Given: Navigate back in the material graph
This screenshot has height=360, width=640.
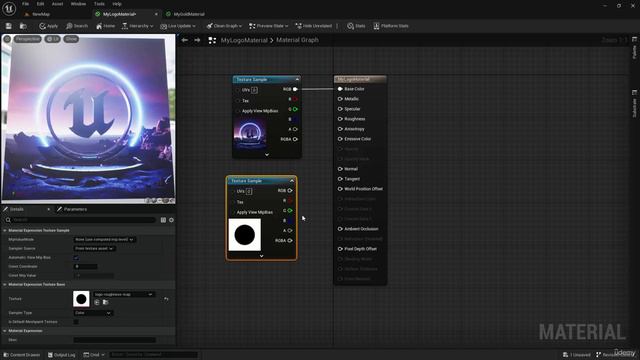Looking at the screenshot, I should [184, 40].
